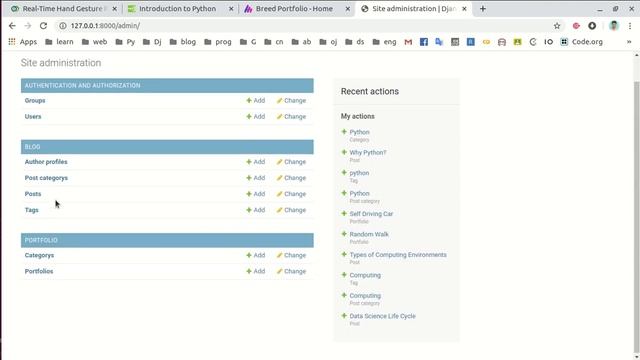This screenshot has width=640, height=360.
Task: Change Users
Action: pyautogui.click(x=291, y=116)
